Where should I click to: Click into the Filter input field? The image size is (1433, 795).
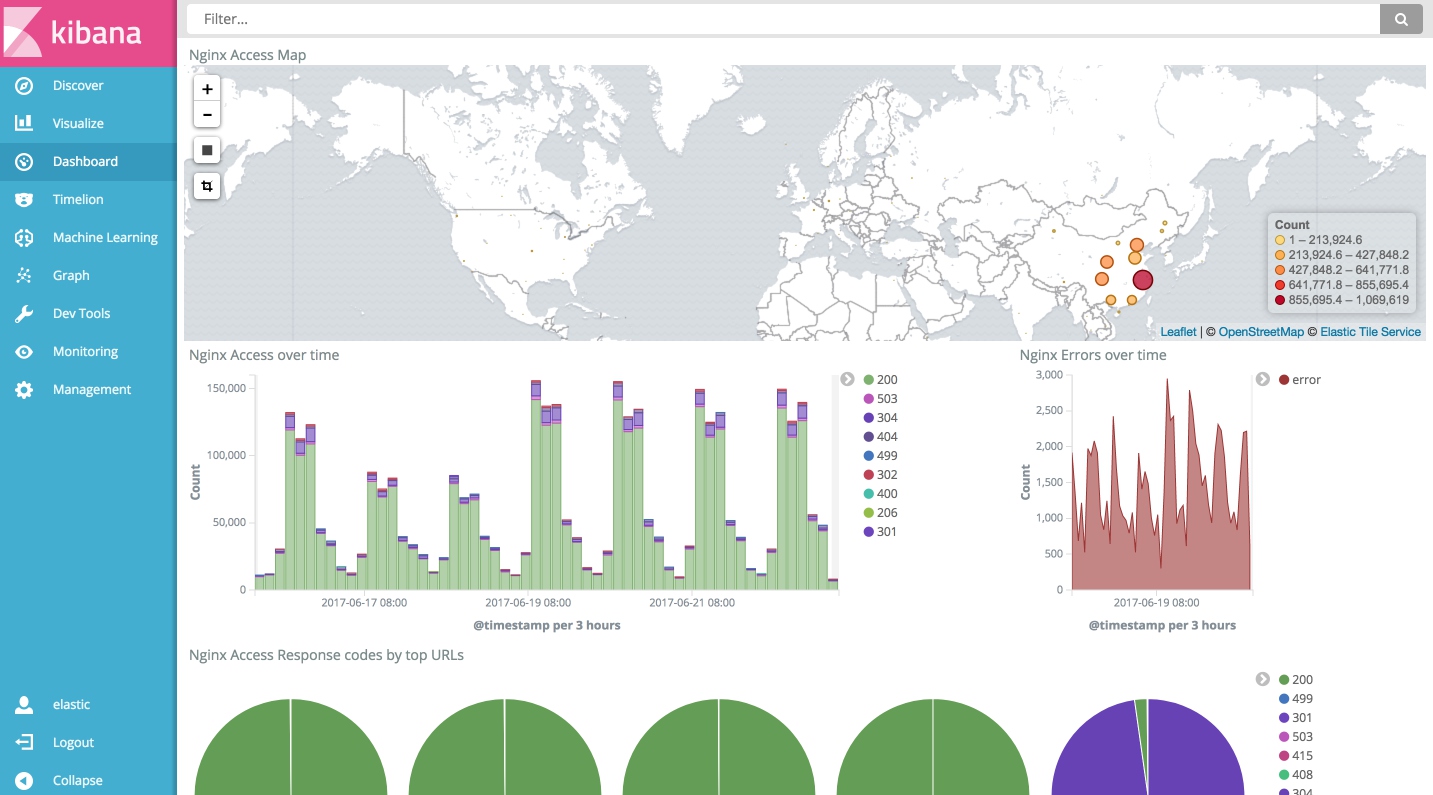coord(783,18)
